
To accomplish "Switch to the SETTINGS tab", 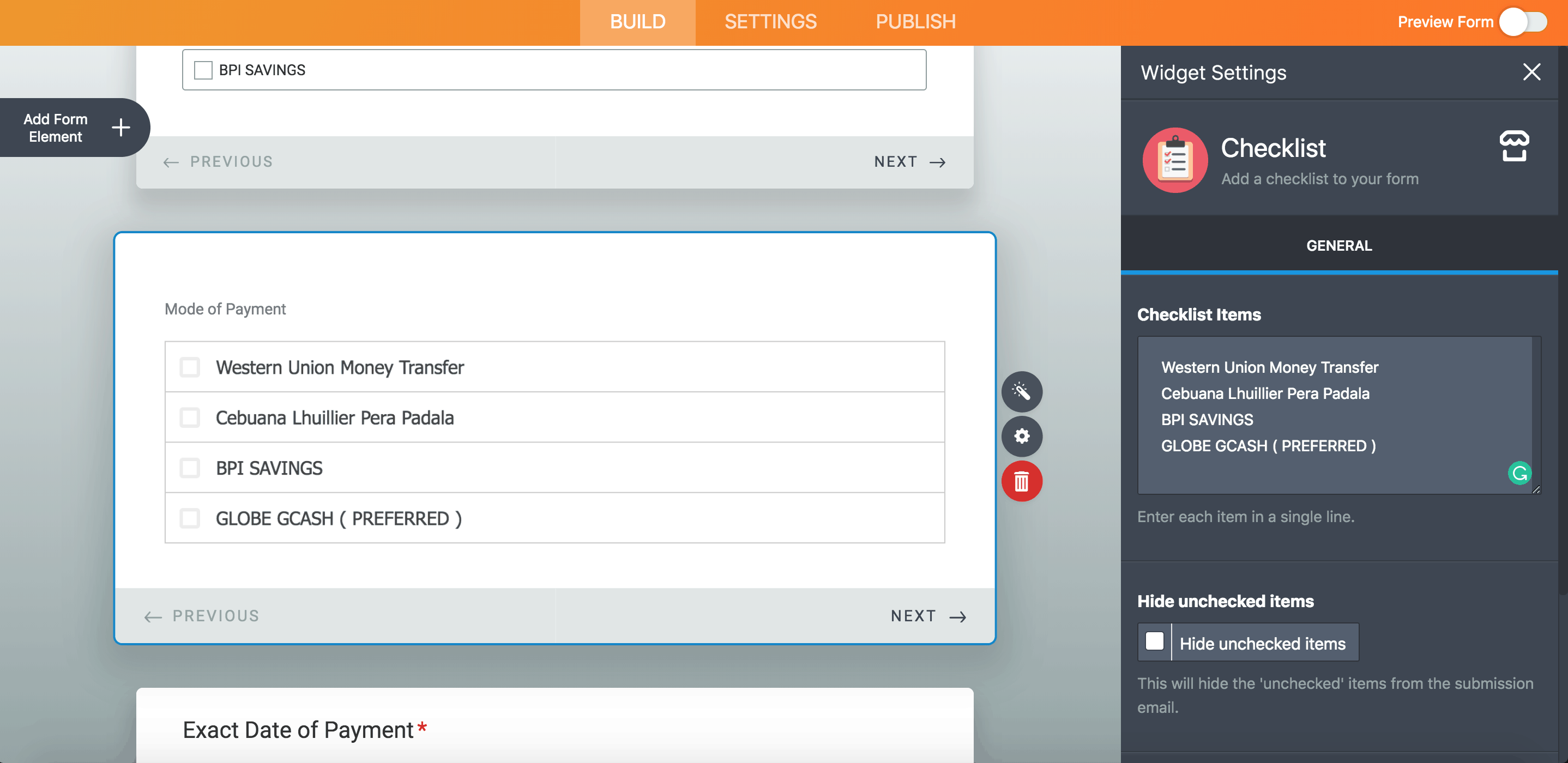I will (770, 22).
